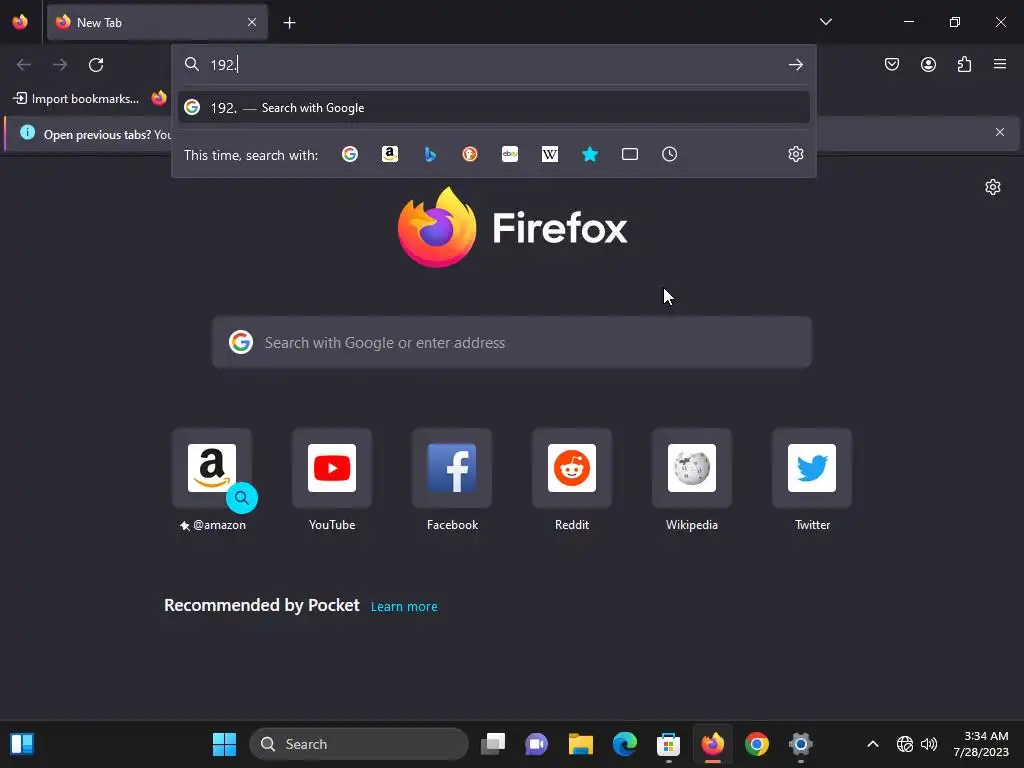The height and width of the screenshot is (768, 1024).
Task: Personalize new tab gear icon
Action: click(993, 187)
